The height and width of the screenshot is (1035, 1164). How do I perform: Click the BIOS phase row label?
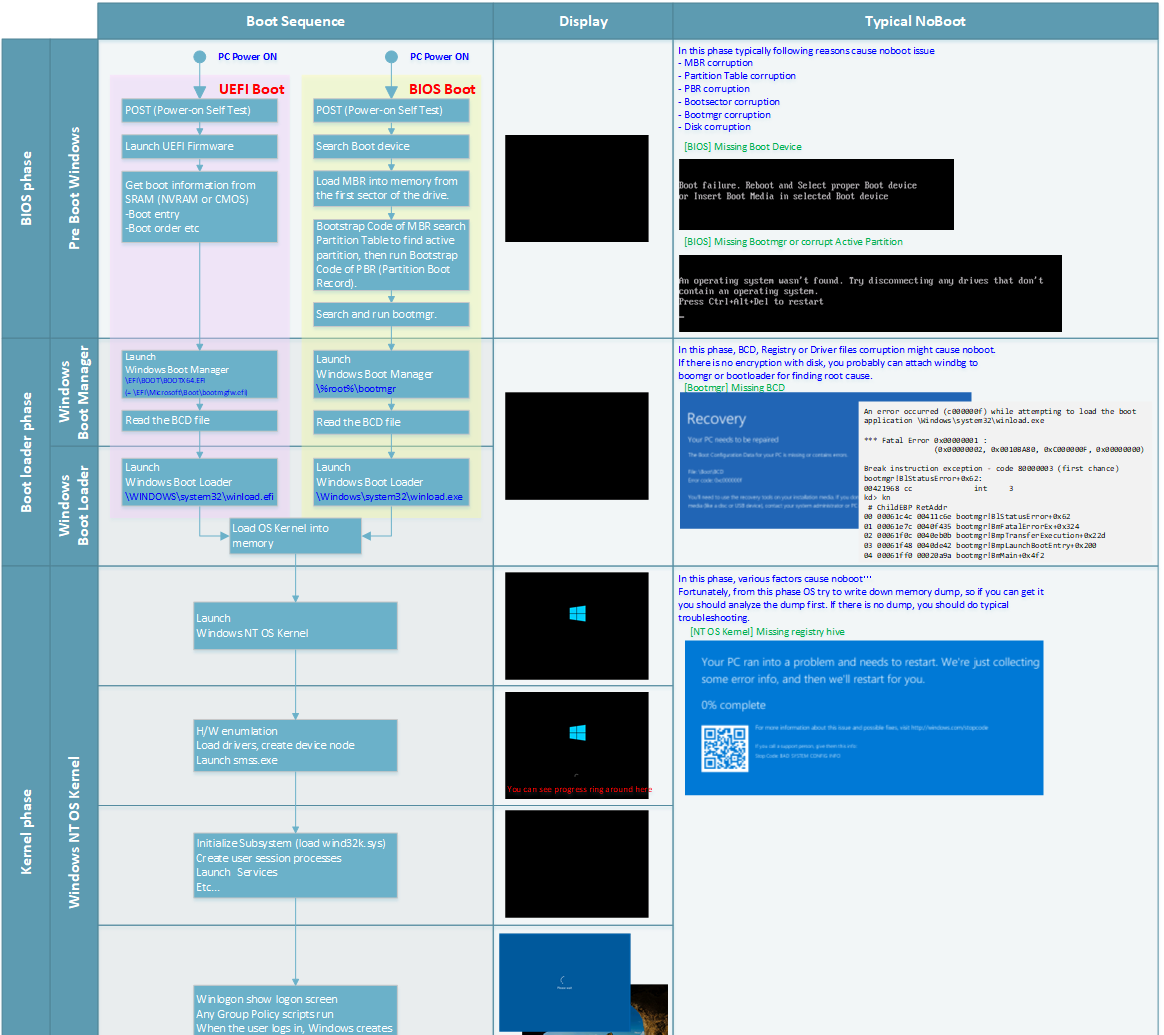coord(26,189)
